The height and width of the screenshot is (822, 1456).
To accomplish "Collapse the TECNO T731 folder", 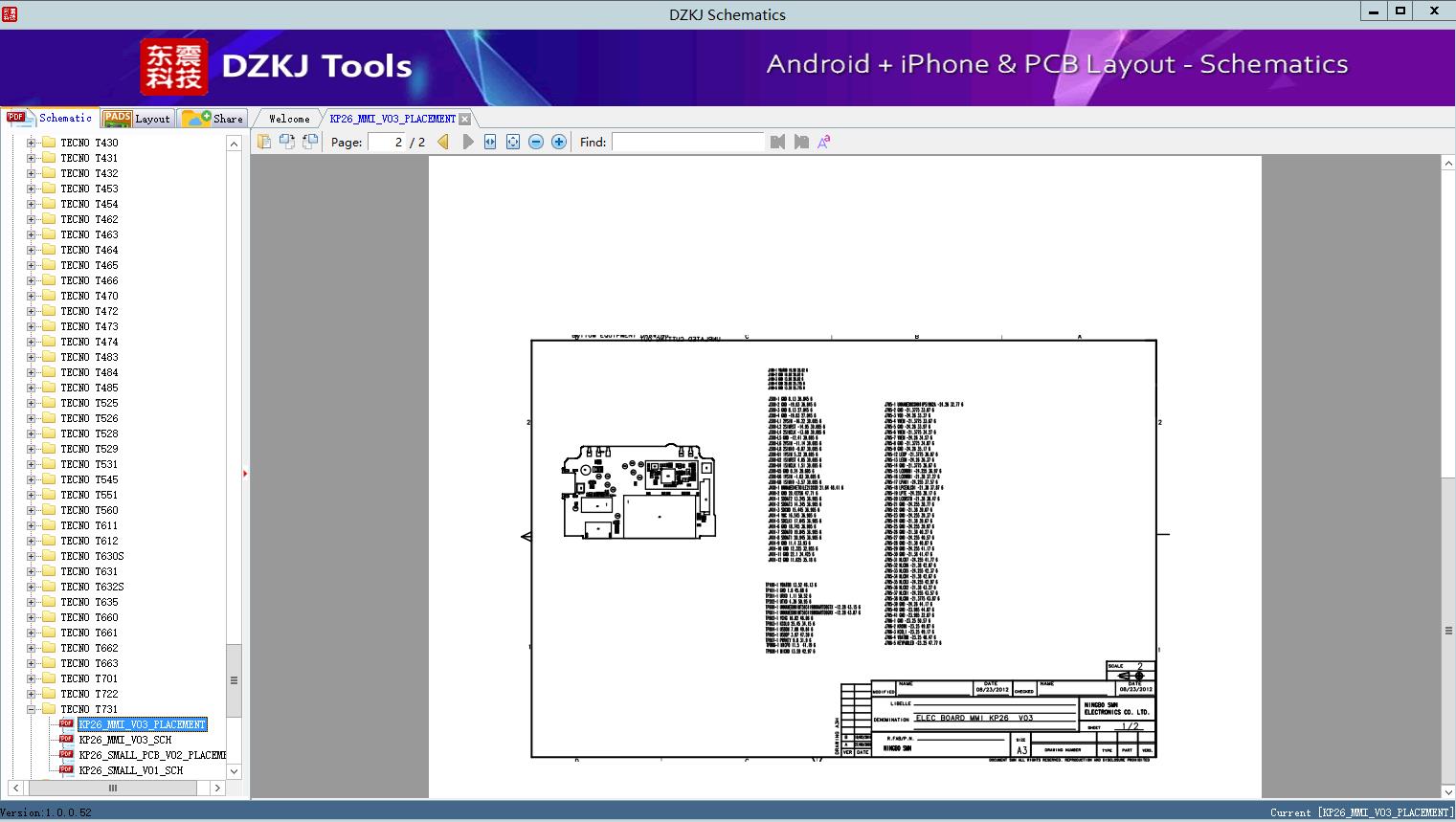I will coord(31,709).
